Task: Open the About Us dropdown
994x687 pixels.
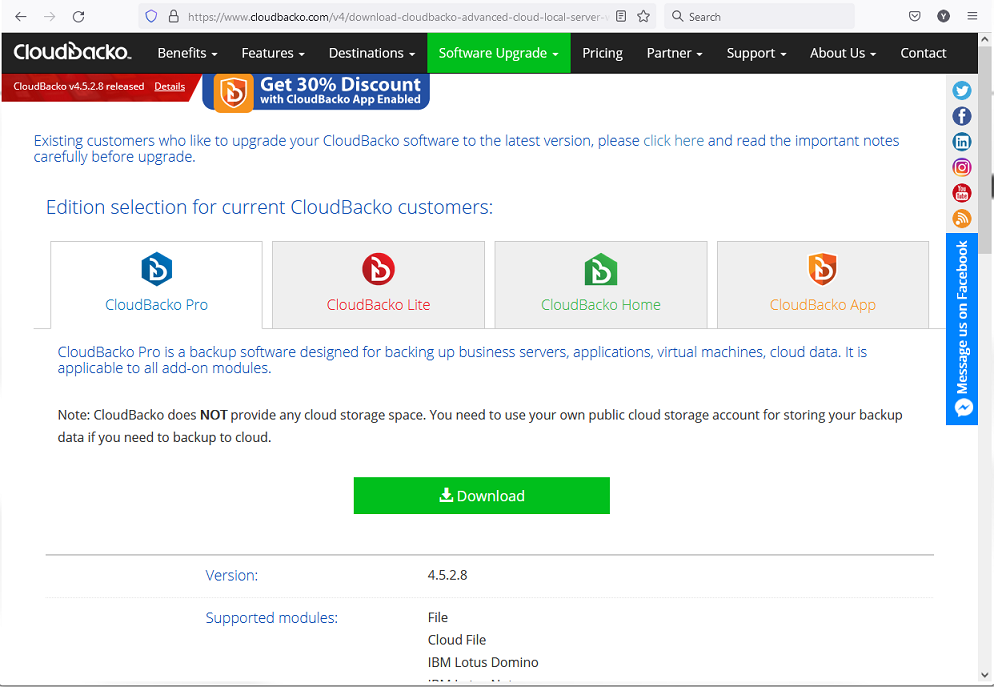Action: click(842, 53)
